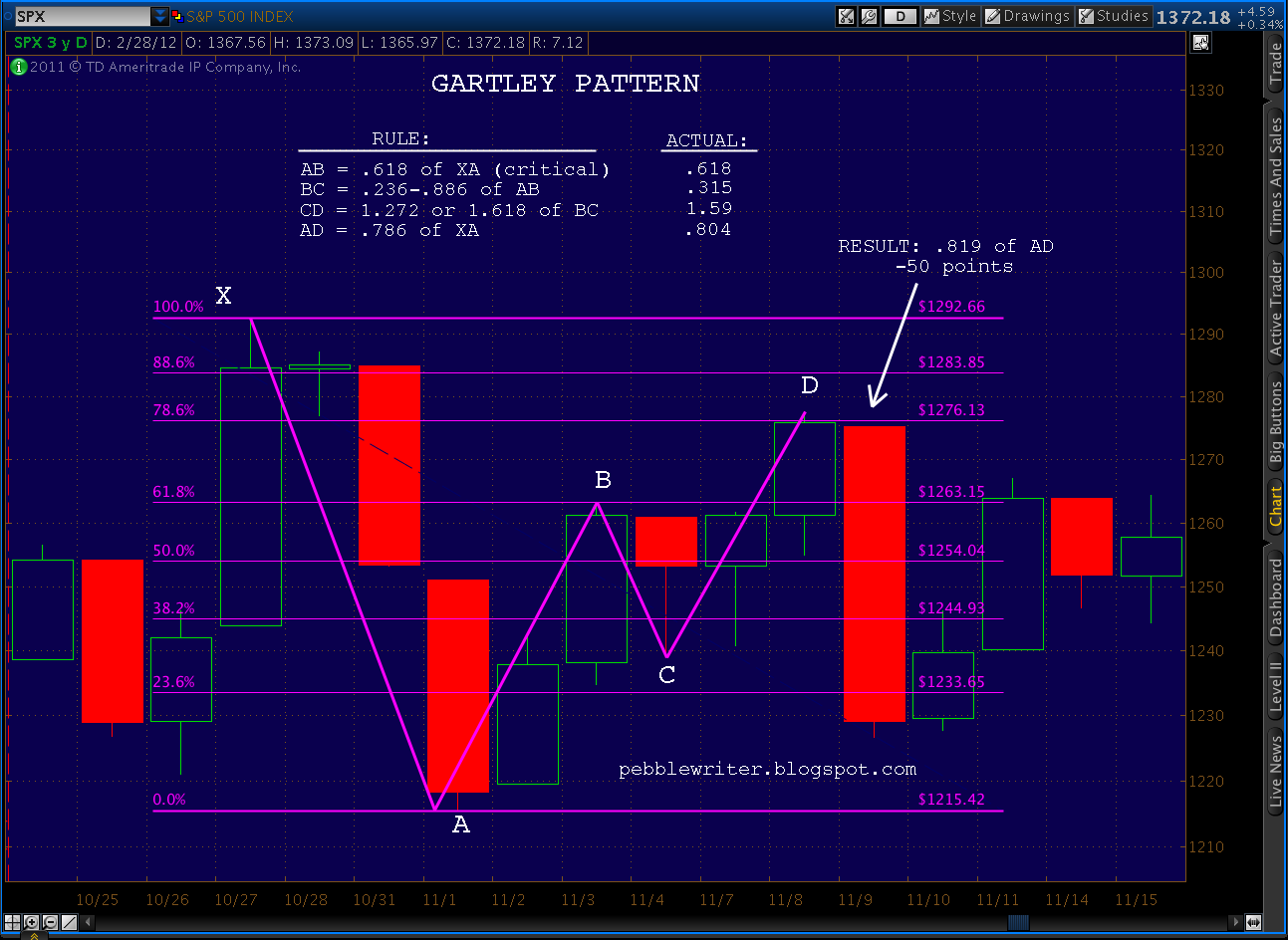Image resolution: width=1288 pixels, height=940 pixels.
Task: Select the zoom-in magnifier tool
Action: coord(31,923)
